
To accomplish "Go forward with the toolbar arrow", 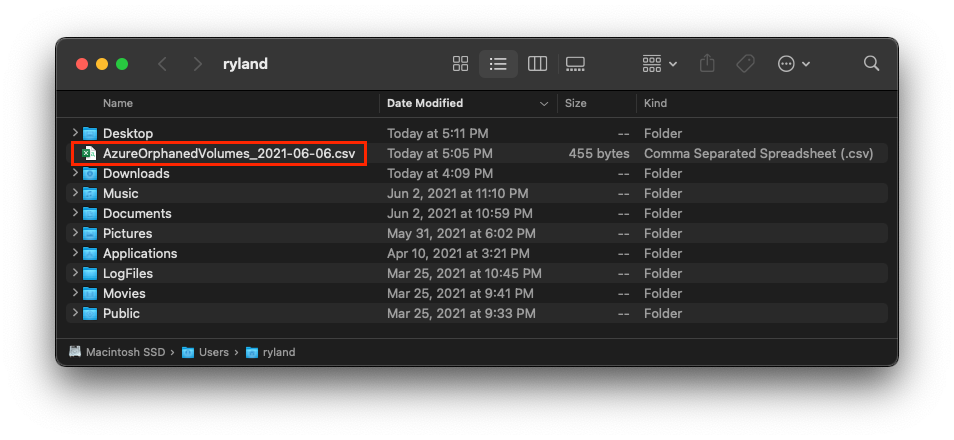I will click(x=198, y=64).
